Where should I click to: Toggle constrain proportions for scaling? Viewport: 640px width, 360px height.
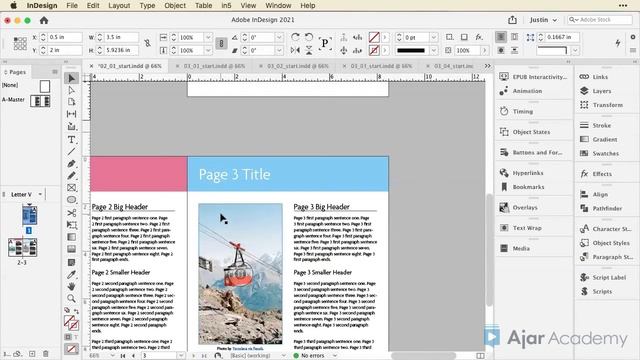(221, 43)
